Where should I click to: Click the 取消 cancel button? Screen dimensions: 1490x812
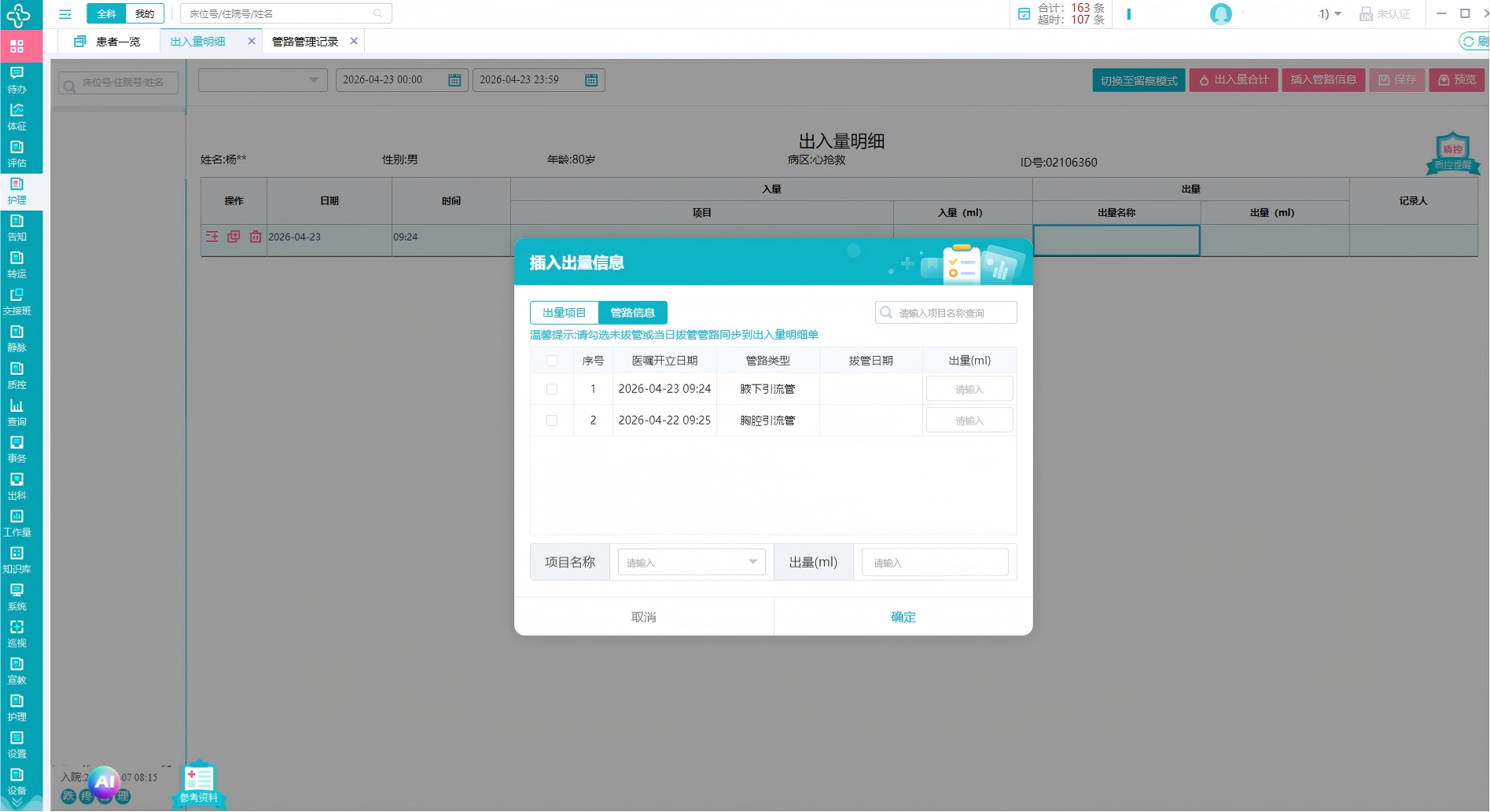point(644,617)
